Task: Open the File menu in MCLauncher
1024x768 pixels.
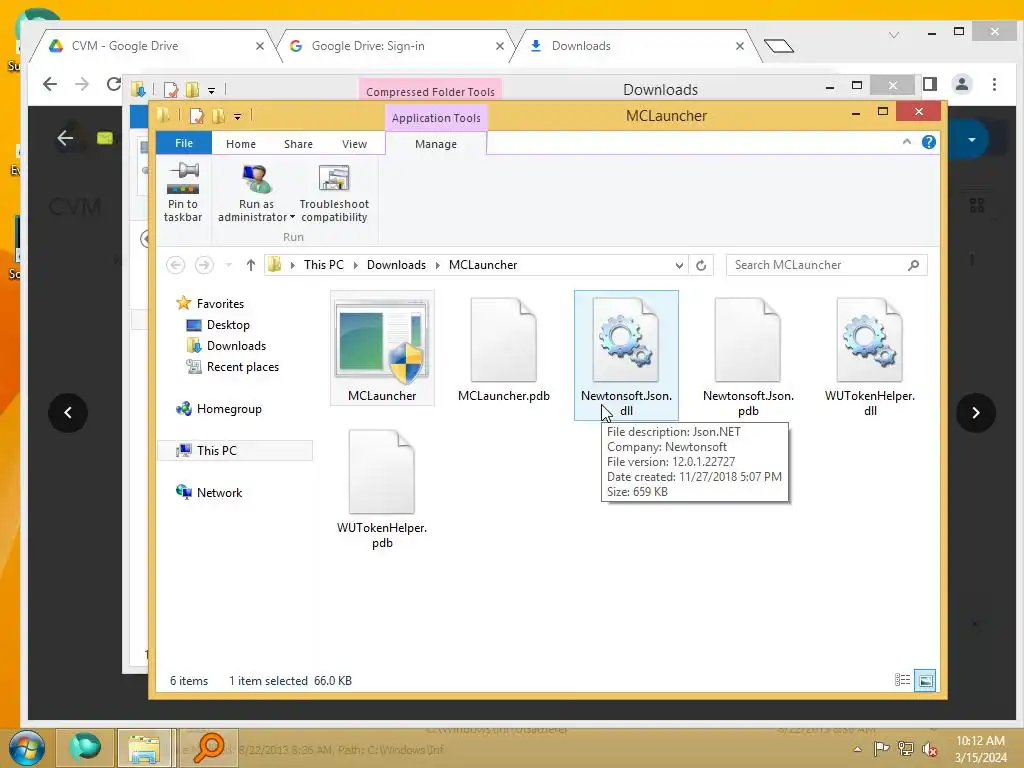Action: coord(184,143)
